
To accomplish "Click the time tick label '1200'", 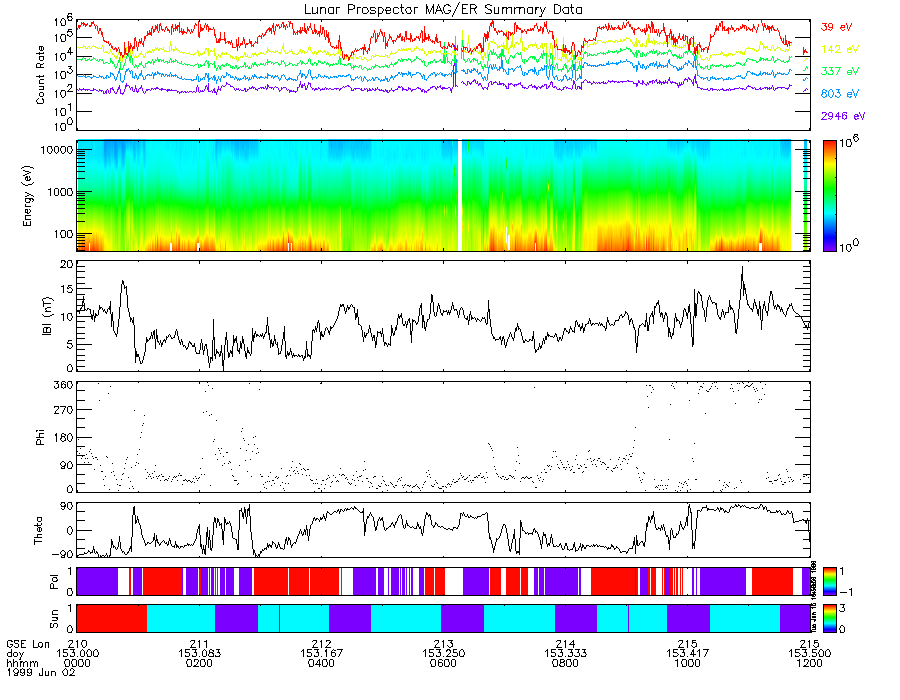I will click(809, 663).
